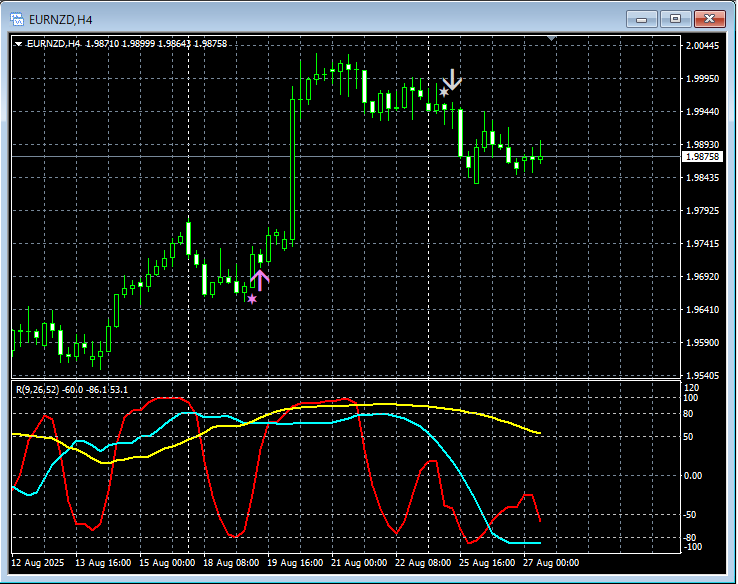Maximize the EURNZD,H4 chart window

675,18
